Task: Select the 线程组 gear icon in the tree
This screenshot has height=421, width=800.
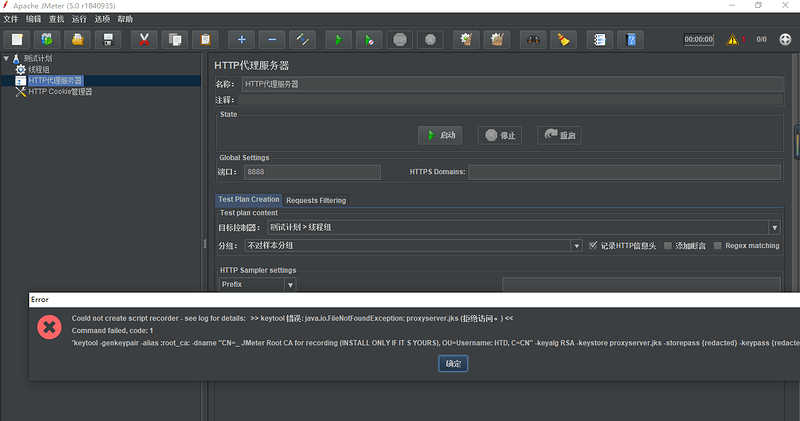Action: (20, 69)
